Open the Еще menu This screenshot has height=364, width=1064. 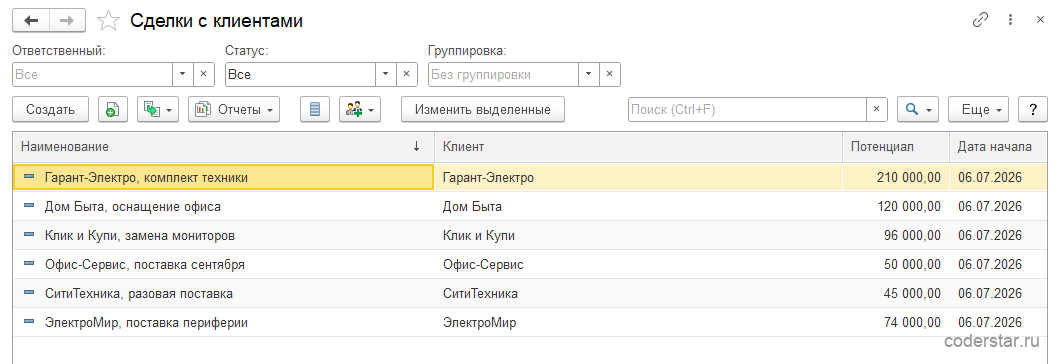pos(978,109)
